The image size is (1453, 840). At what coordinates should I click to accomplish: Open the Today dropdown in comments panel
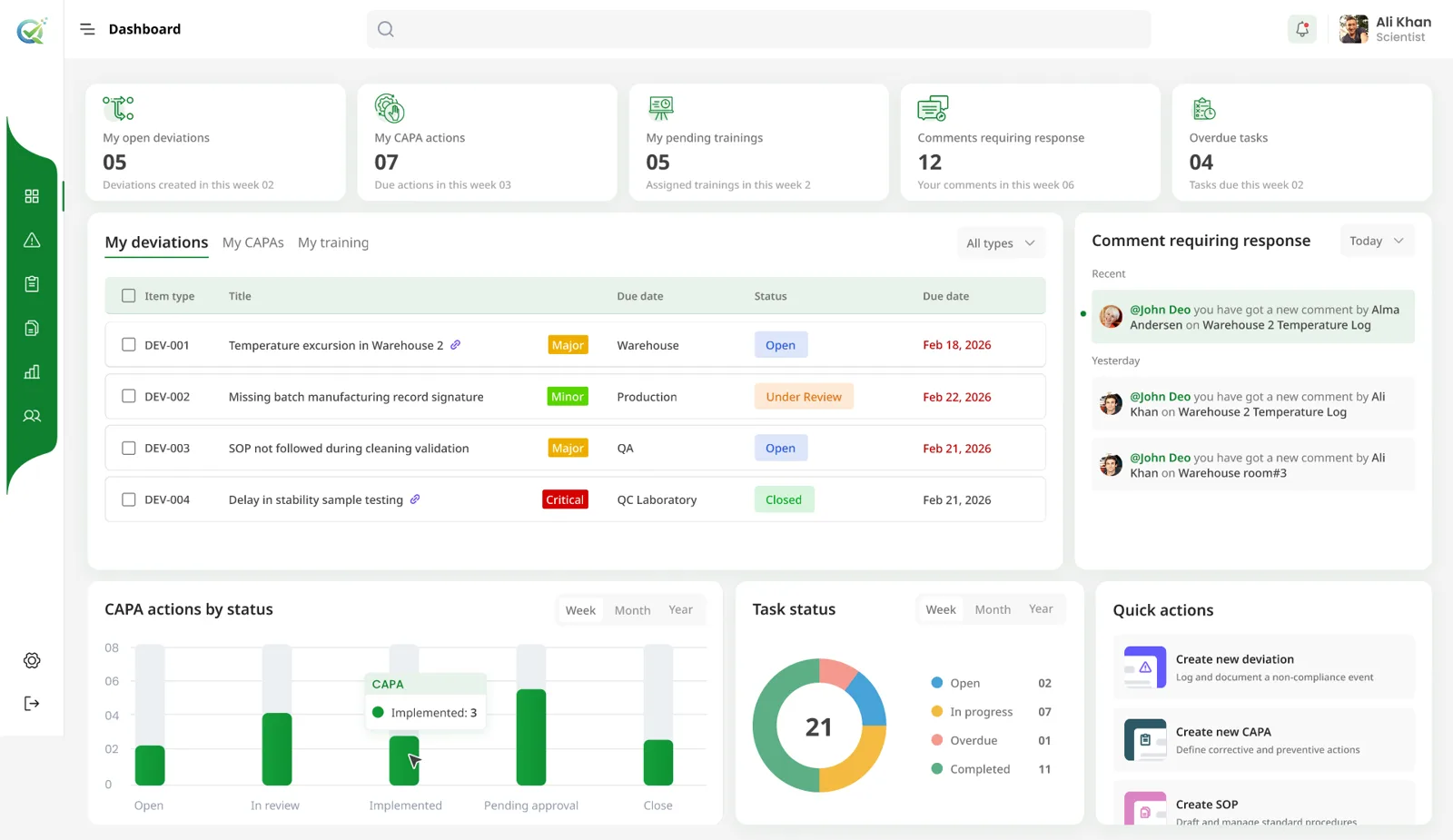click(x=1377, y=241)
